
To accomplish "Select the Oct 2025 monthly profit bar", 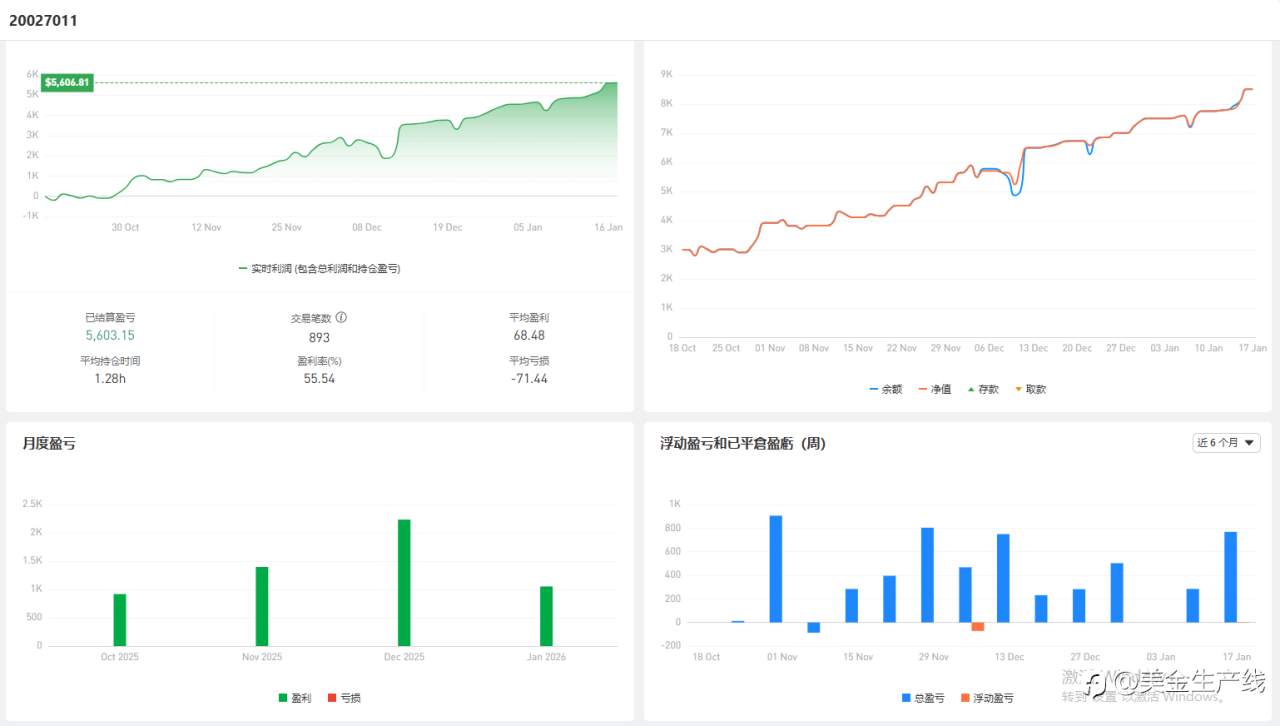I will (120, 620).
